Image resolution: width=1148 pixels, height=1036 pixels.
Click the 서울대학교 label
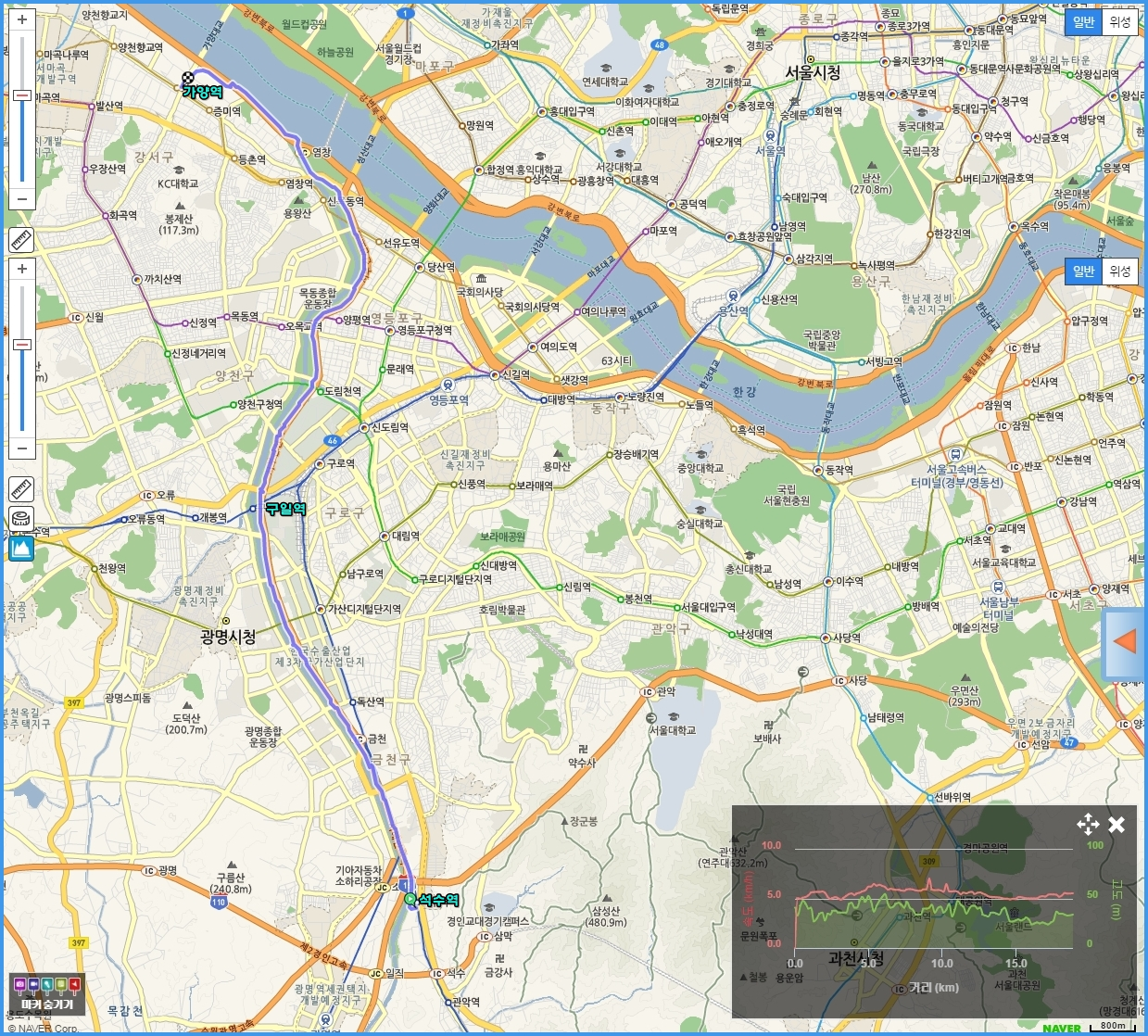point(673,731)
